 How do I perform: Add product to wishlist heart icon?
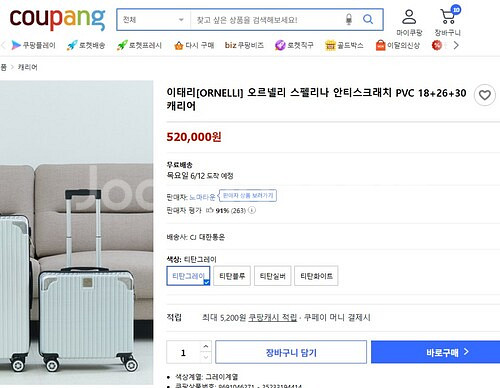[485, 95]
